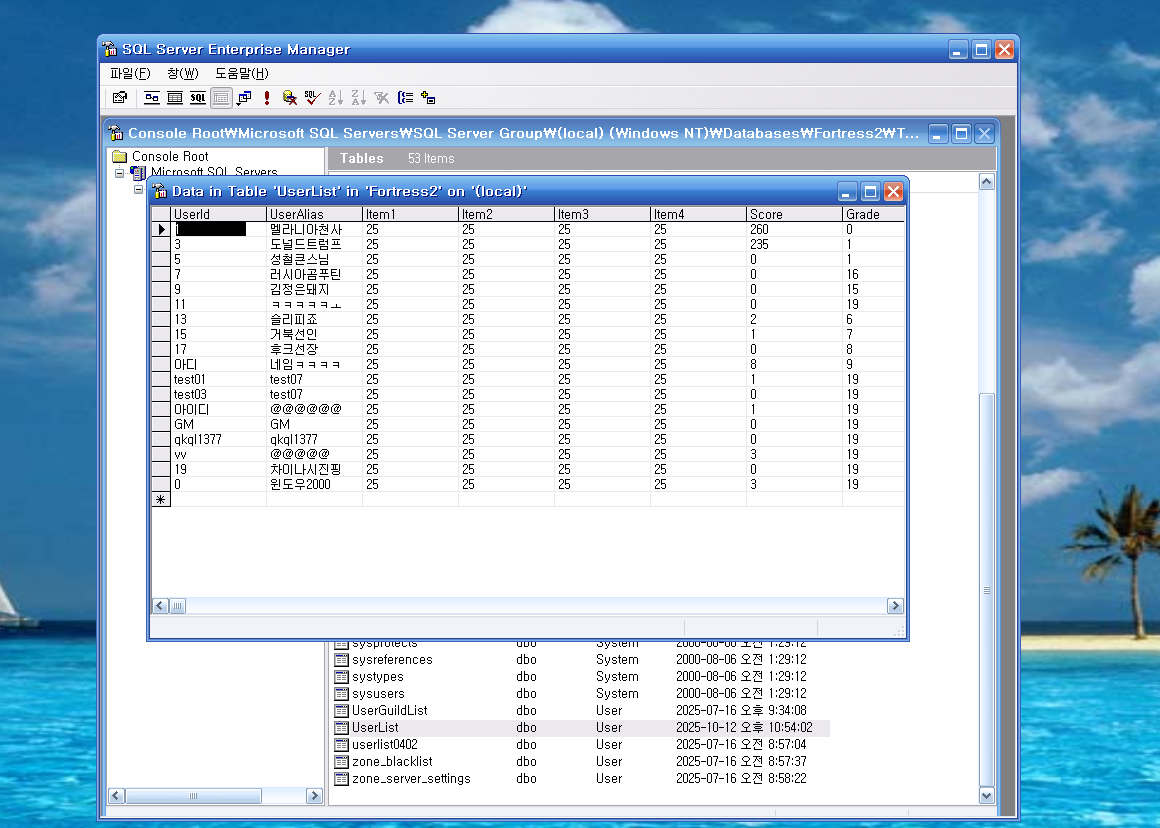Show the diagram pane
Screen dimensions: 1160x828
(152, 98)
